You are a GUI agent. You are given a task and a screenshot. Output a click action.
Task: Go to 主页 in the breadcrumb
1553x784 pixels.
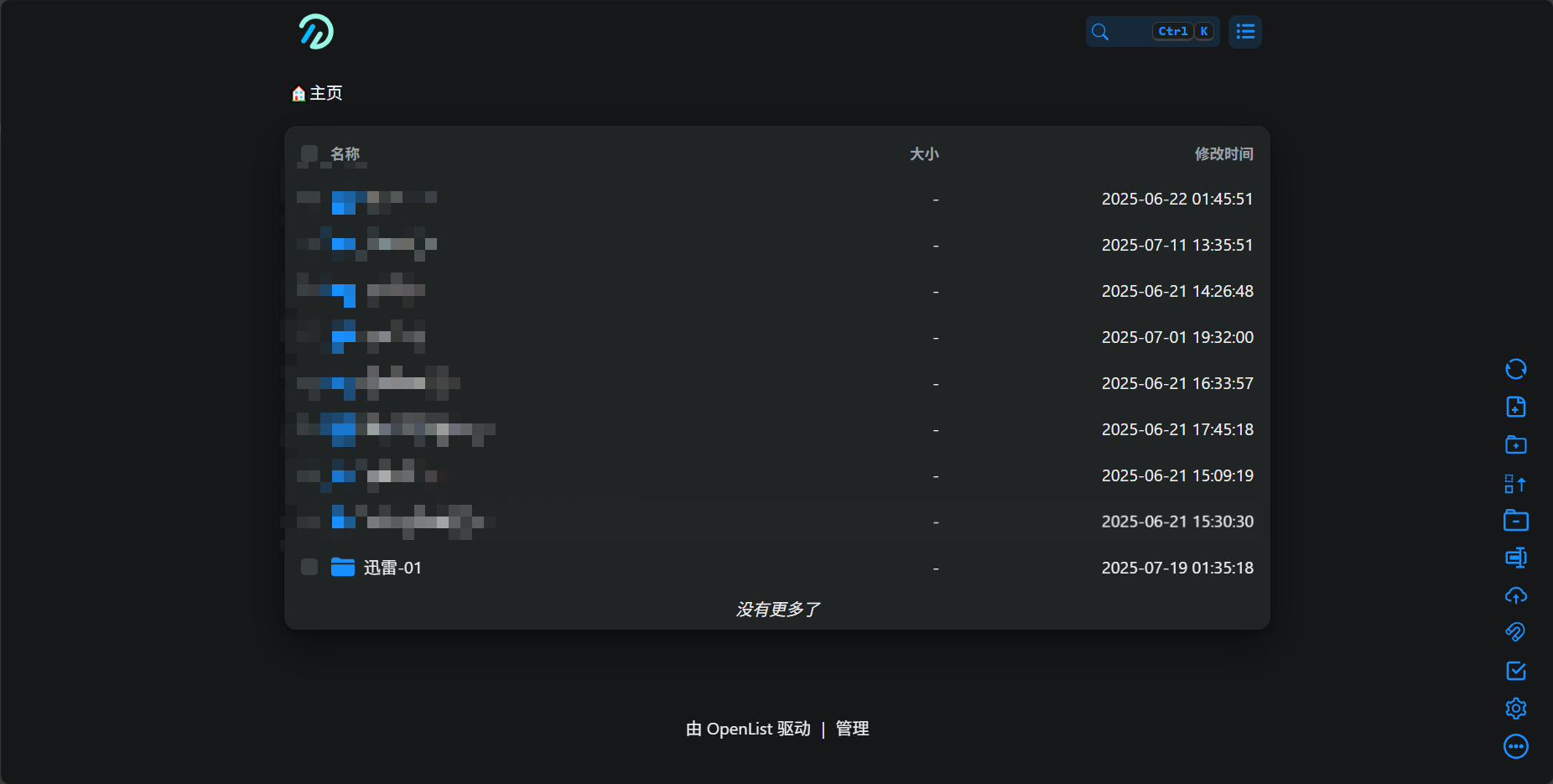click(325, 93)
